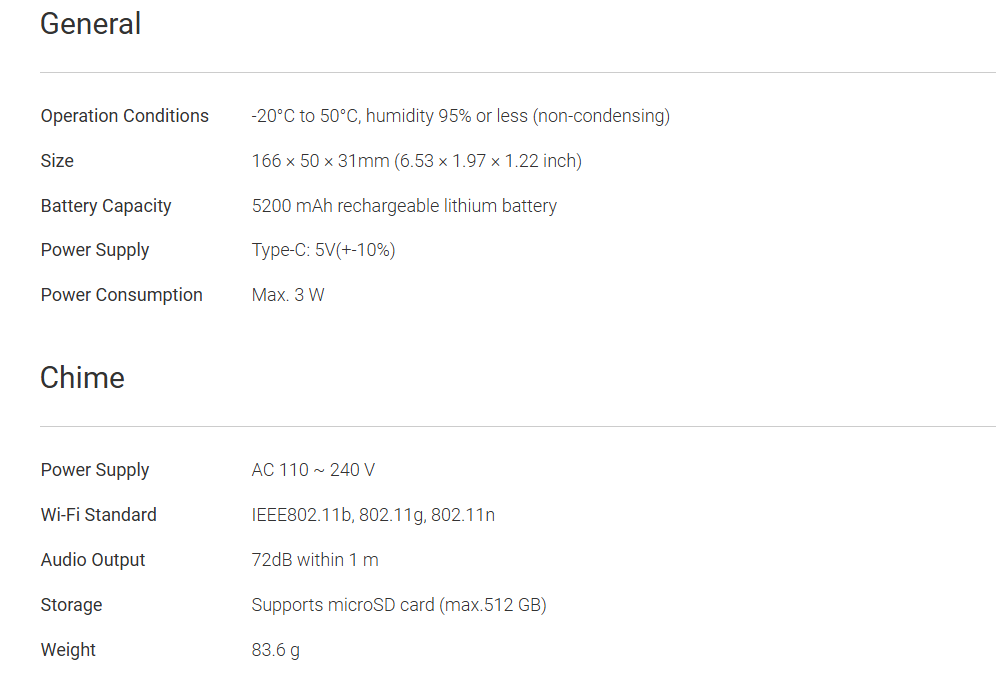Select the Wi-Fi Standard label
This screenshot has width=1002, height=676.
[x=98, y=515]
